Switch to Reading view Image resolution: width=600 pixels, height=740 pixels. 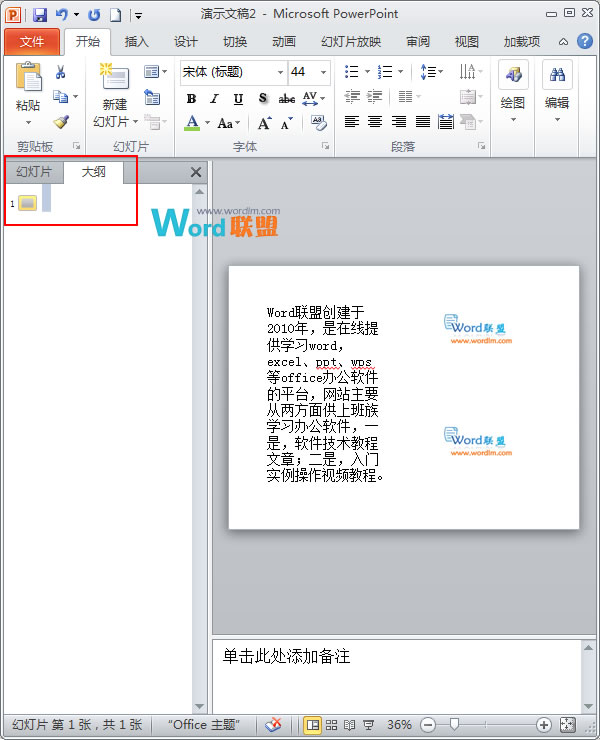(350, 724)
